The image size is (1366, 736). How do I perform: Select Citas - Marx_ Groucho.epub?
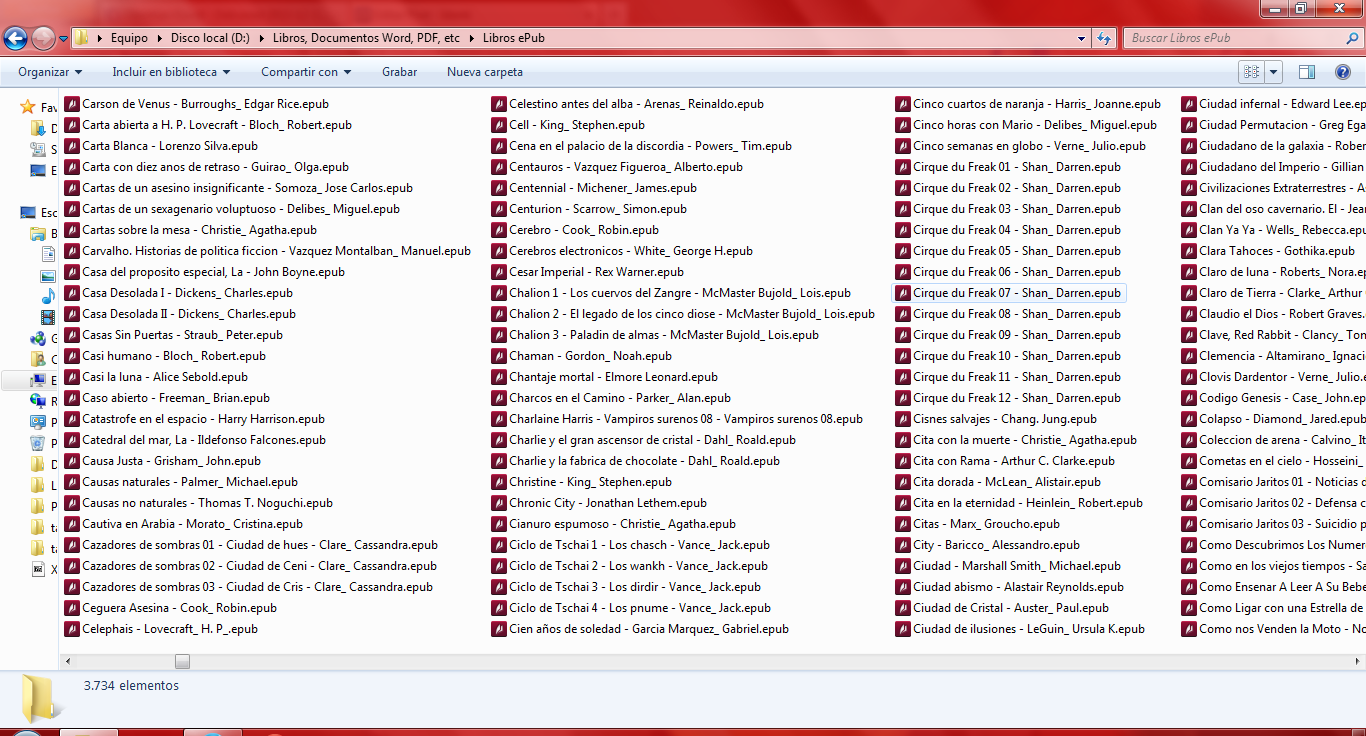[978, 524]
